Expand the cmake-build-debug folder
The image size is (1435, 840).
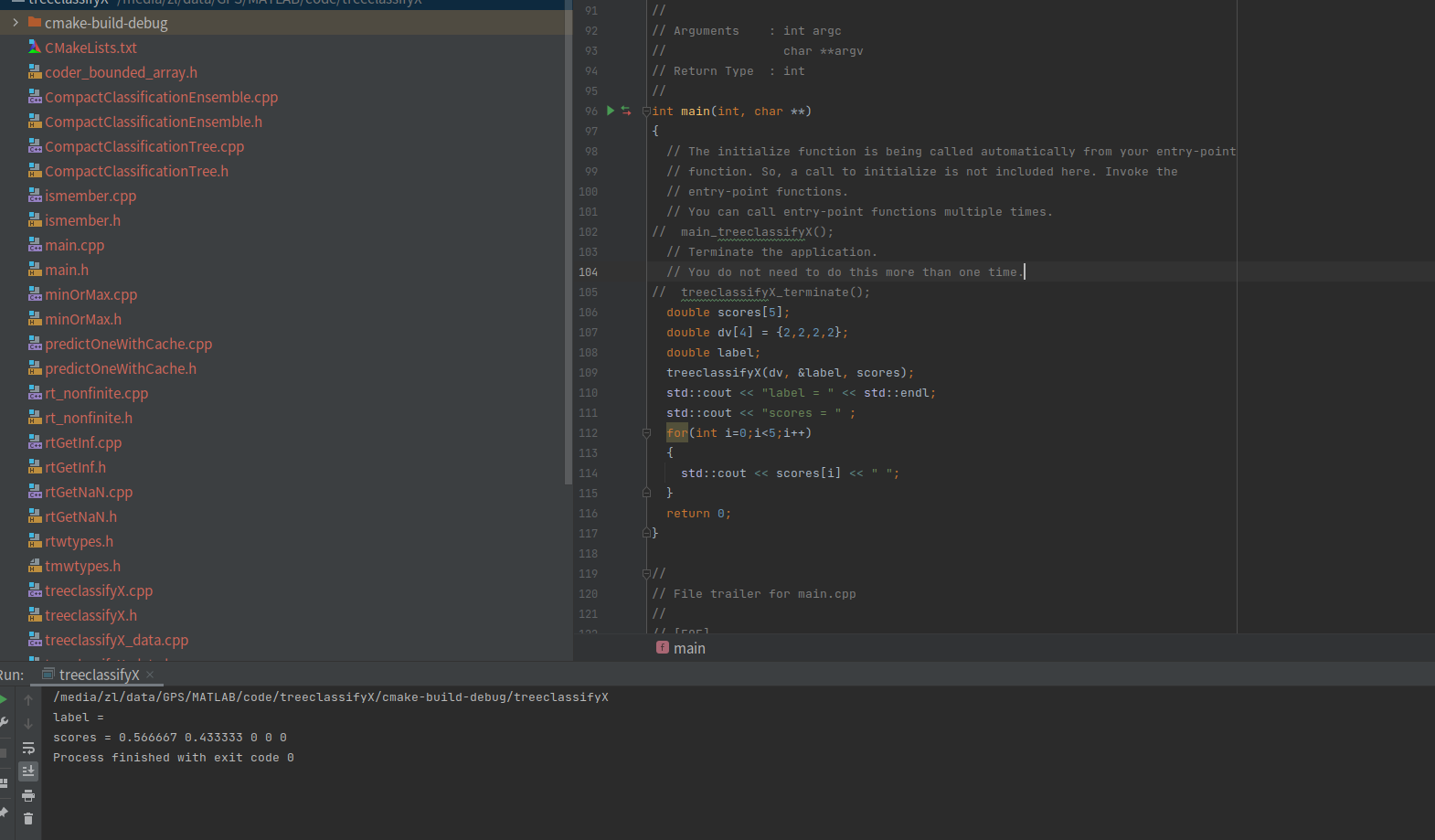click(x=16, y=23)
